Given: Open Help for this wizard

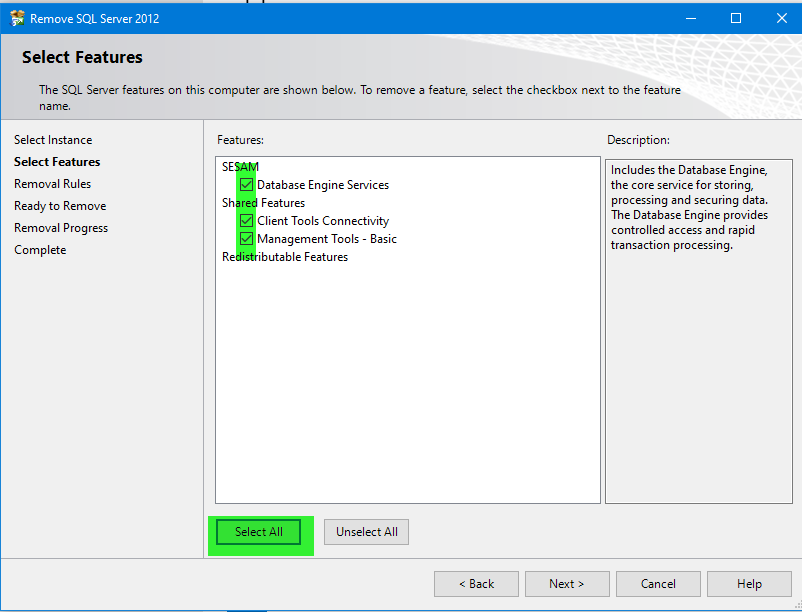Looking at the screenshot, I should 749,584.
